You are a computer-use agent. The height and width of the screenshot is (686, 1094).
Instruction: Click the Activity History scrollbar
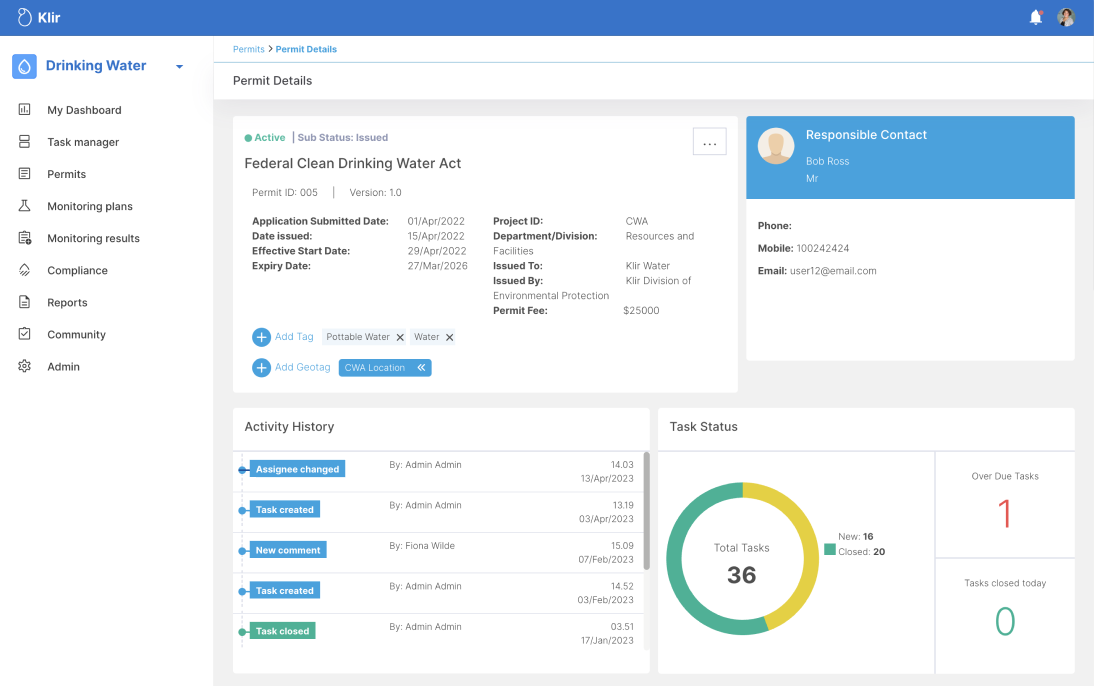(x=646, y=510)
